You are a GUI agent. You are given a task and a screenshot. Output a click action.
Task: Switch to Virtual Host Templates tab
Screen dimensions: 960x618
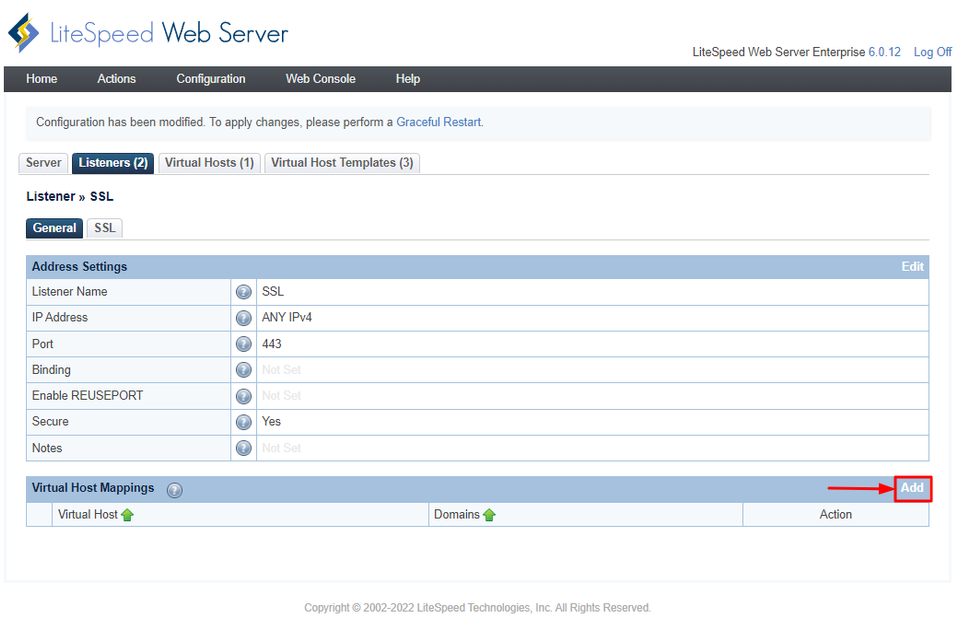tap(341, 162)
